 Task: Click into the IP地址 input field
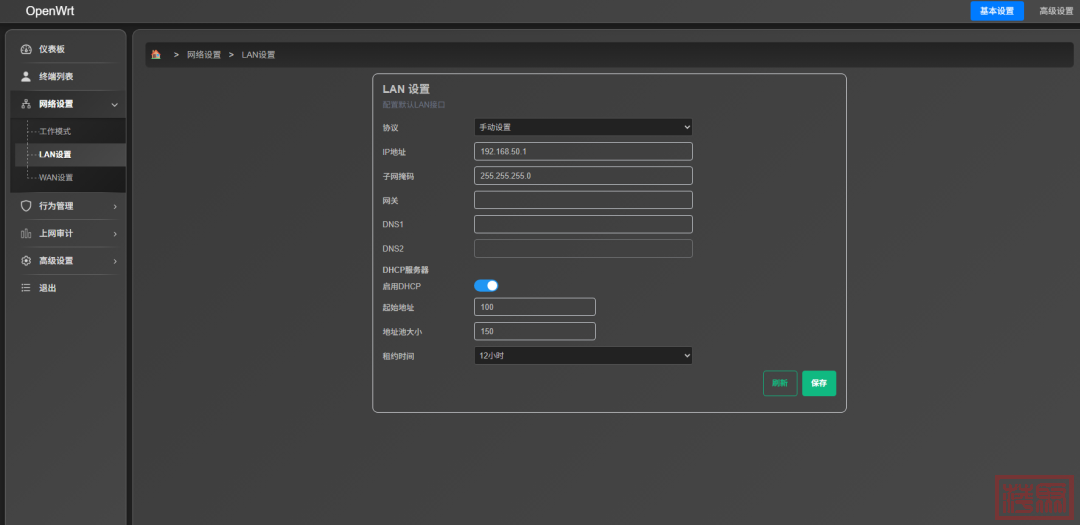[x=583, y=151]
